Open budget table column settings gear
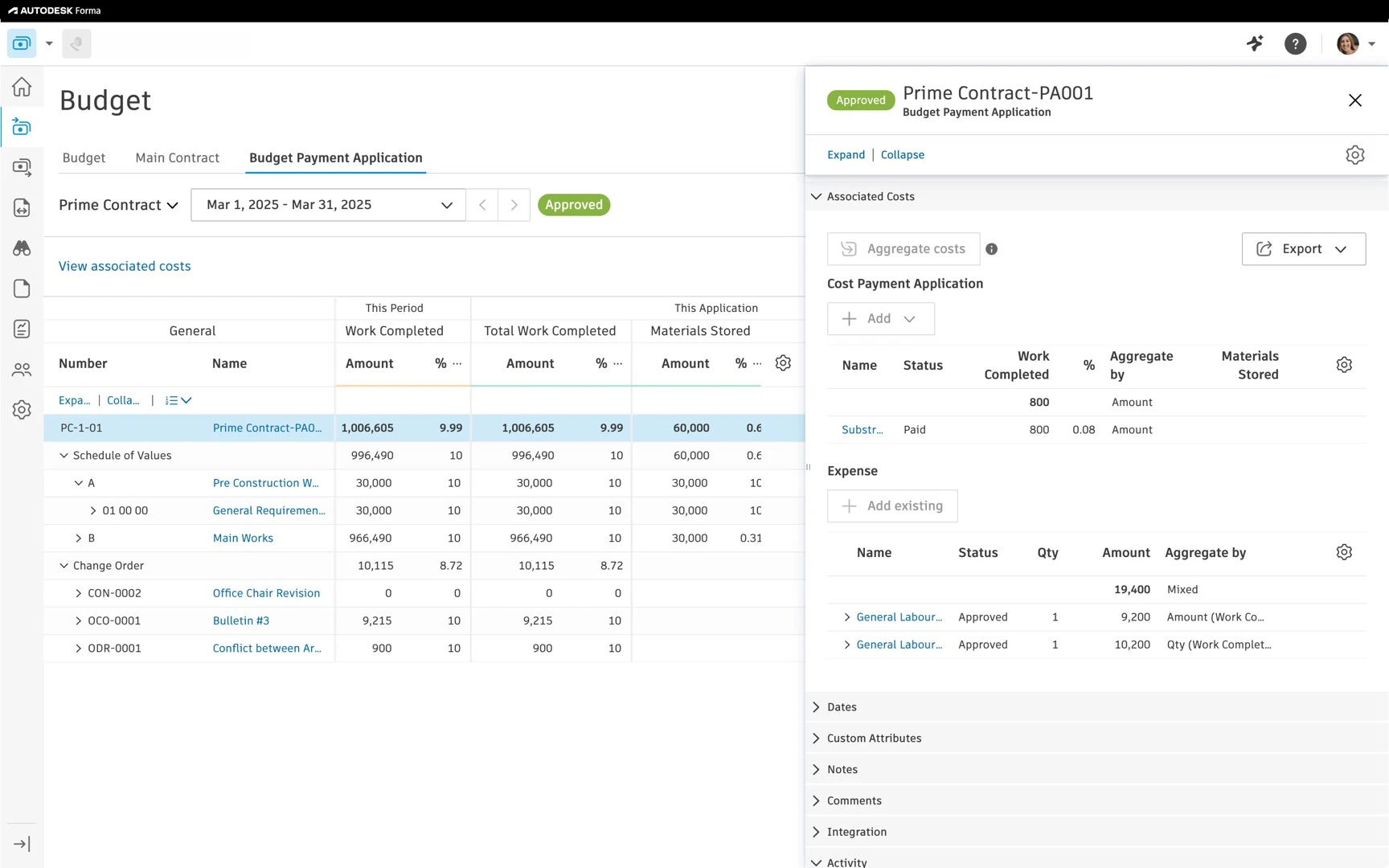This screenshot has width=1389, height=868. point(783,363)
